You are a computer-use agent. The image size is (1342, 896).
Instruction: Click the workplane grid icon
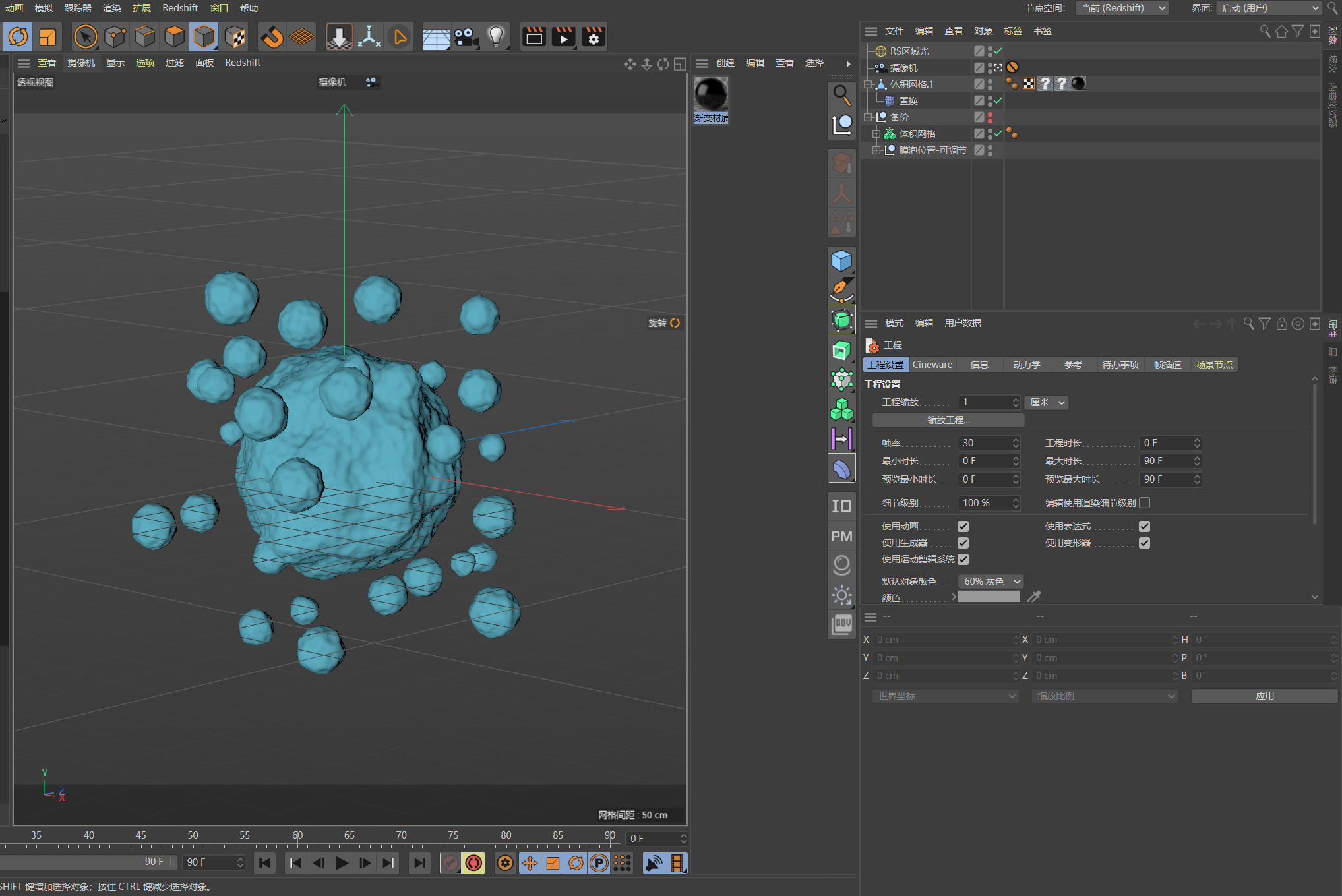click(x=302, y=37)
